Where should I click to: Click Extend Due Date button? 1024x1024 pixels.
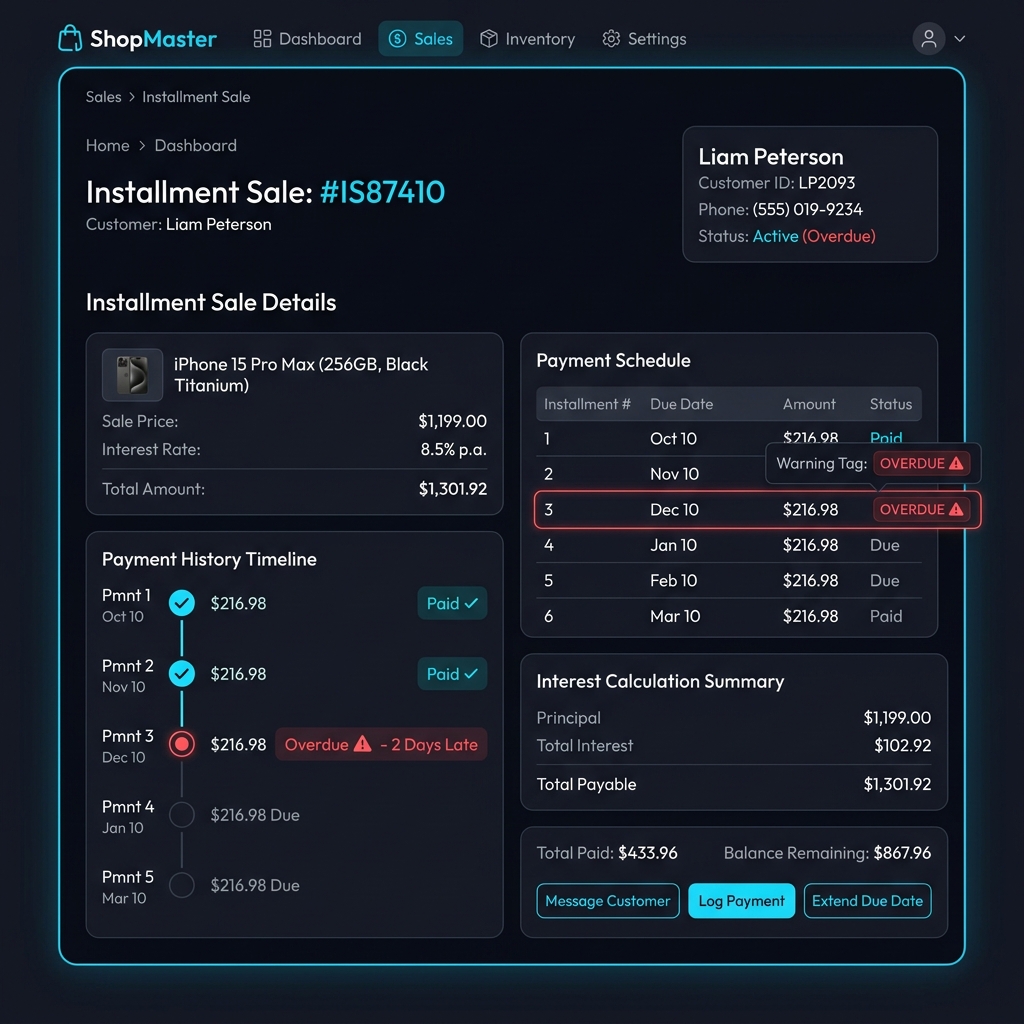tap(867, 901)
